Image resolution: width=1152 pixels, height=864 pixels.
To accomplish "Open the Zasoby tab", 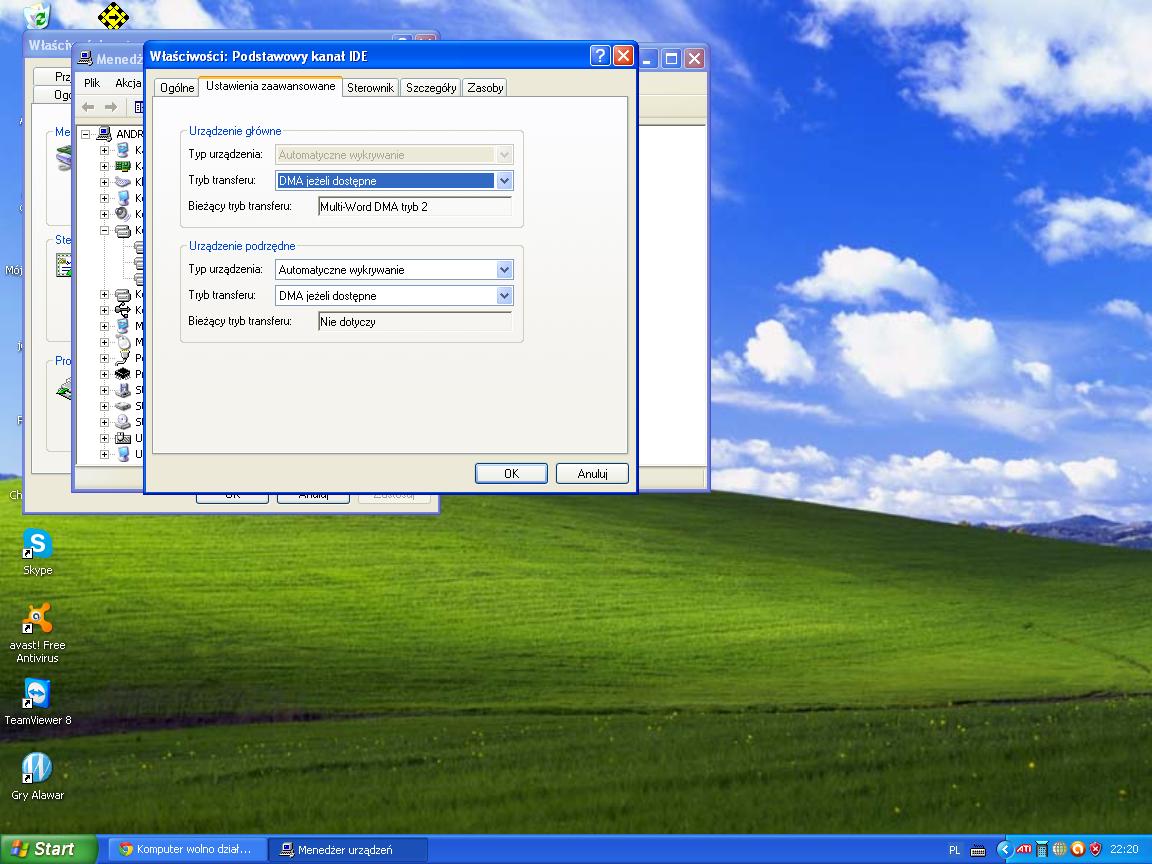I will coord(485,87).
